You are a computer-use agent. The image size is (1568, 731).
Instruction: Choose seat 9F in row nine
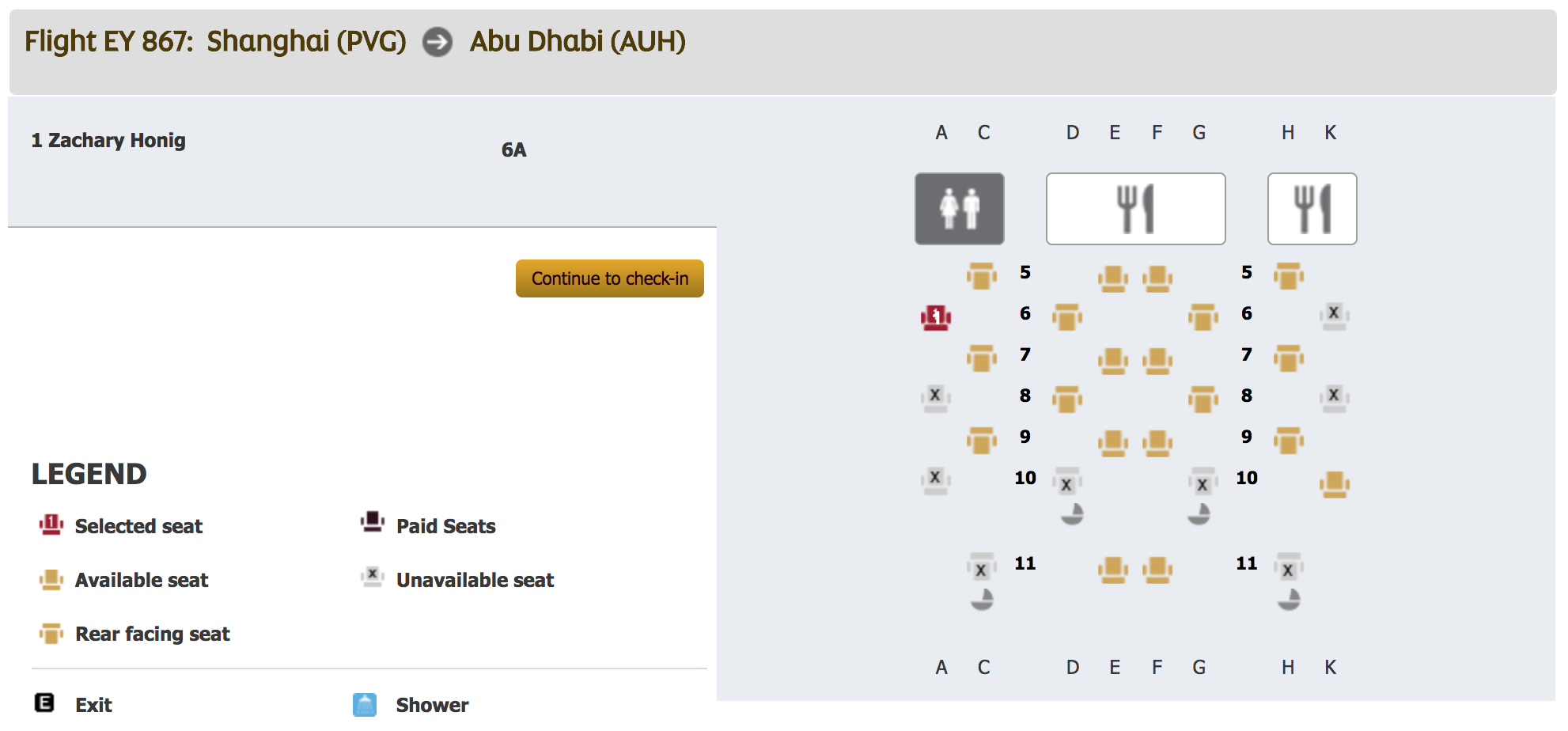tap(1157, 442)
